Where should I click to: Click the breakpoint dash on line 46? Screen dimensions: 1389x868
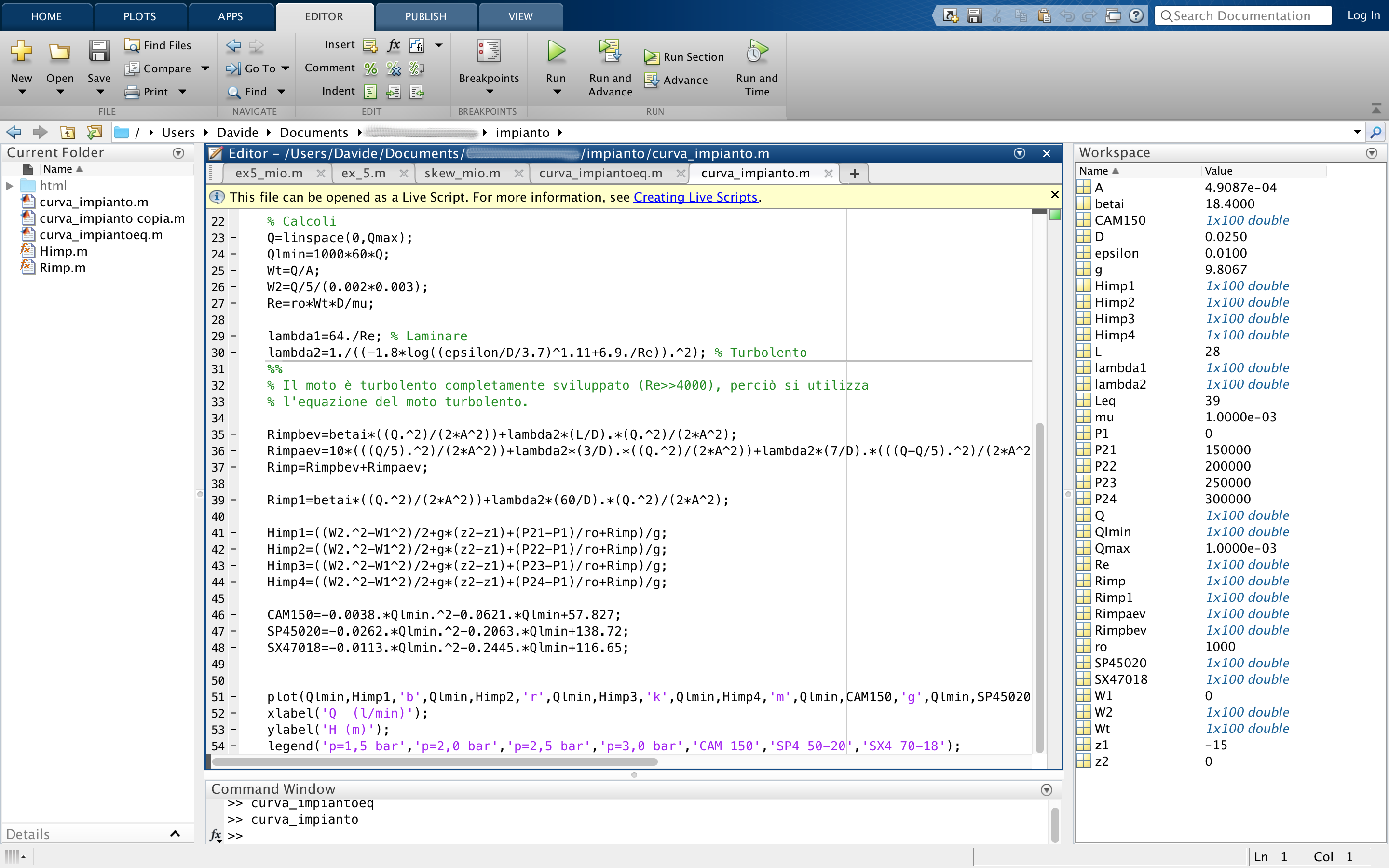click(x=234, y=615)
